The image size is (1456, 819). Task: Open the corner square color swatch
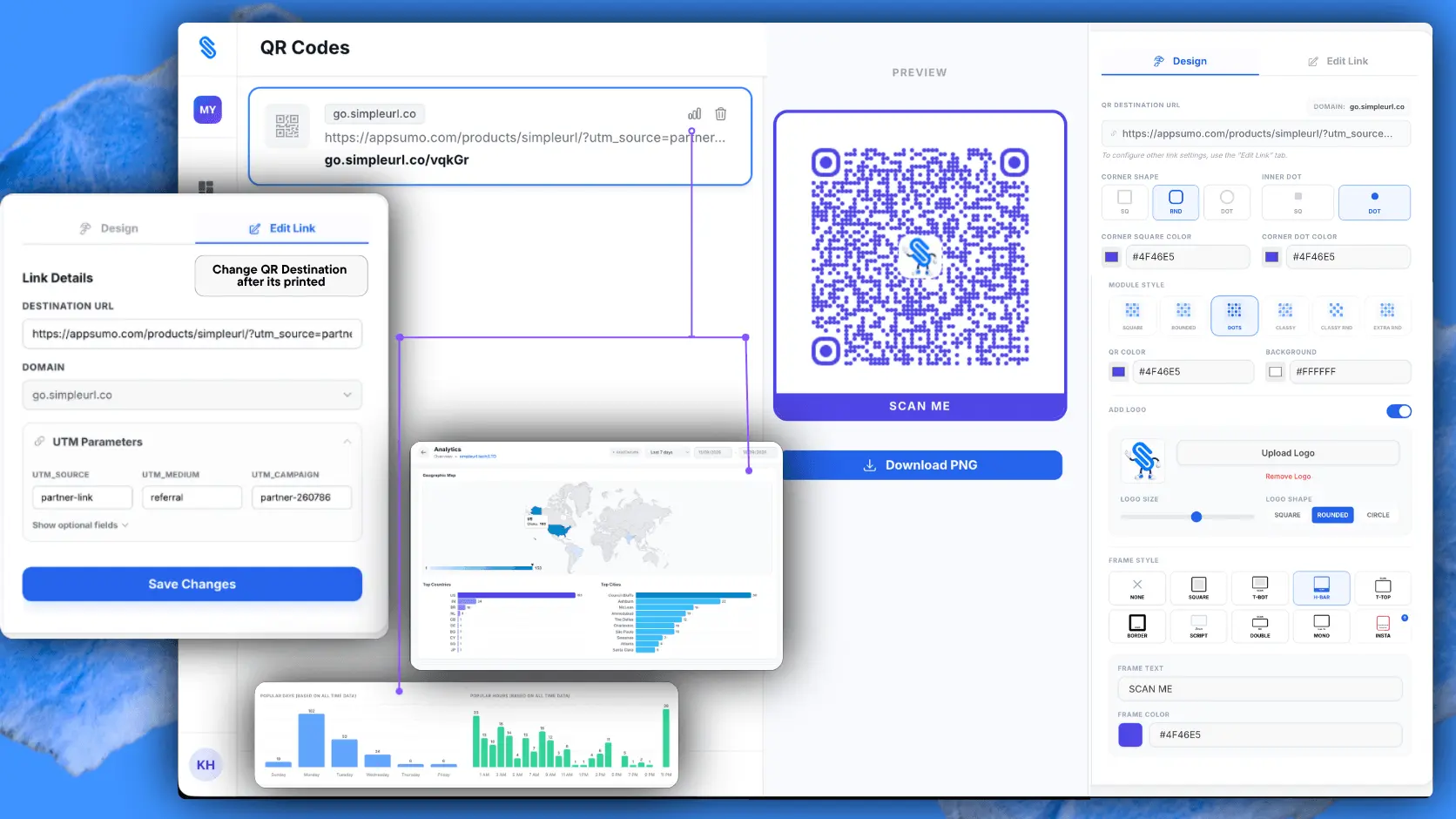pyautogui.click(x=1112, y=257)
